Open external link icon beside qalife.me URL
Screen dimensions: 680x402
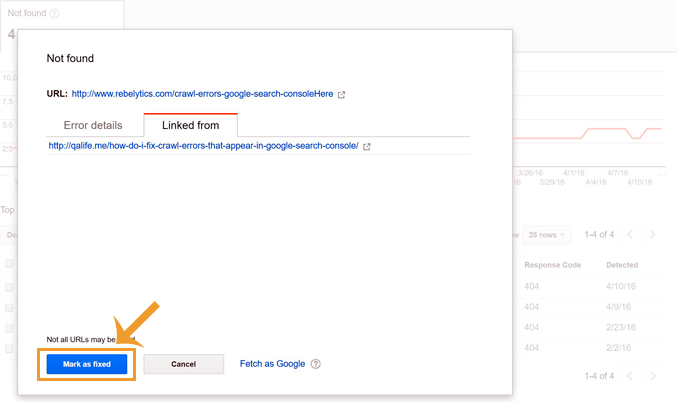tap(366, 147)
